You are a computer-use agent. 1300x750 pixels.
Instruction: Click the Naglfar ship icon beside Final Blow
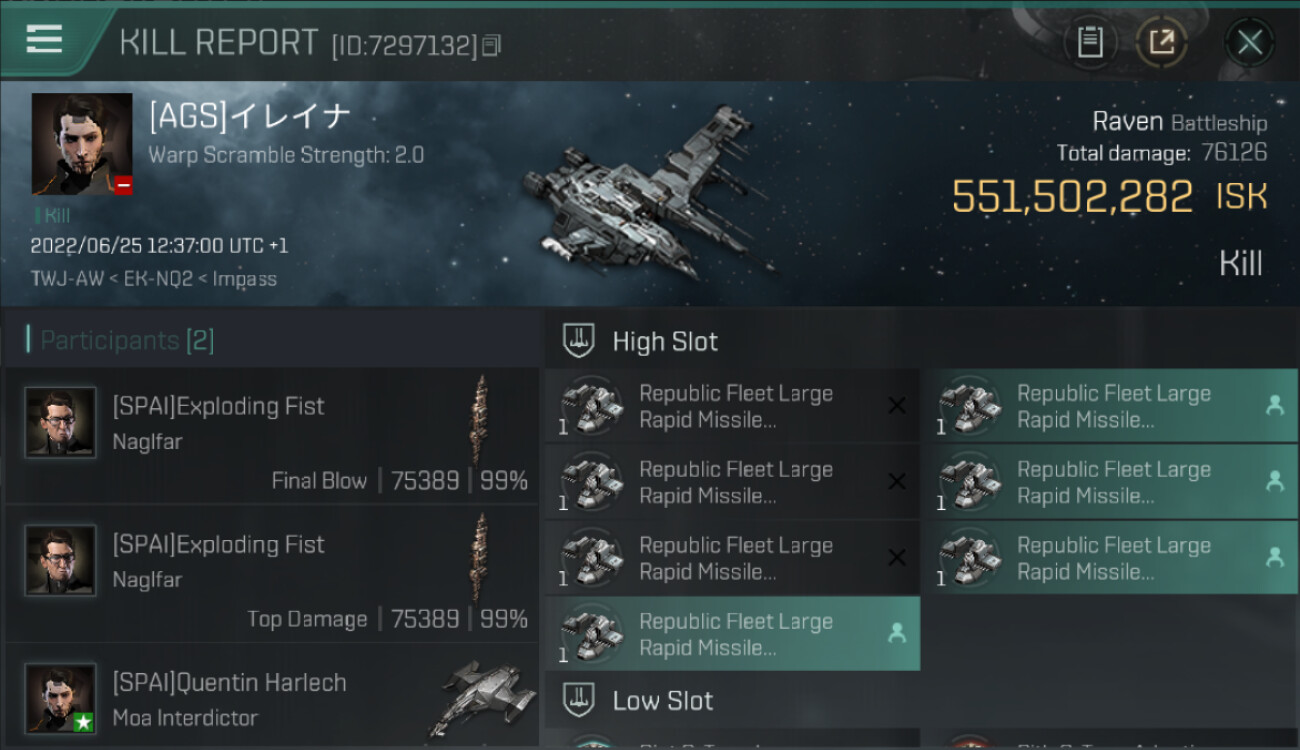pyautogui.click(x=481, y=420)
